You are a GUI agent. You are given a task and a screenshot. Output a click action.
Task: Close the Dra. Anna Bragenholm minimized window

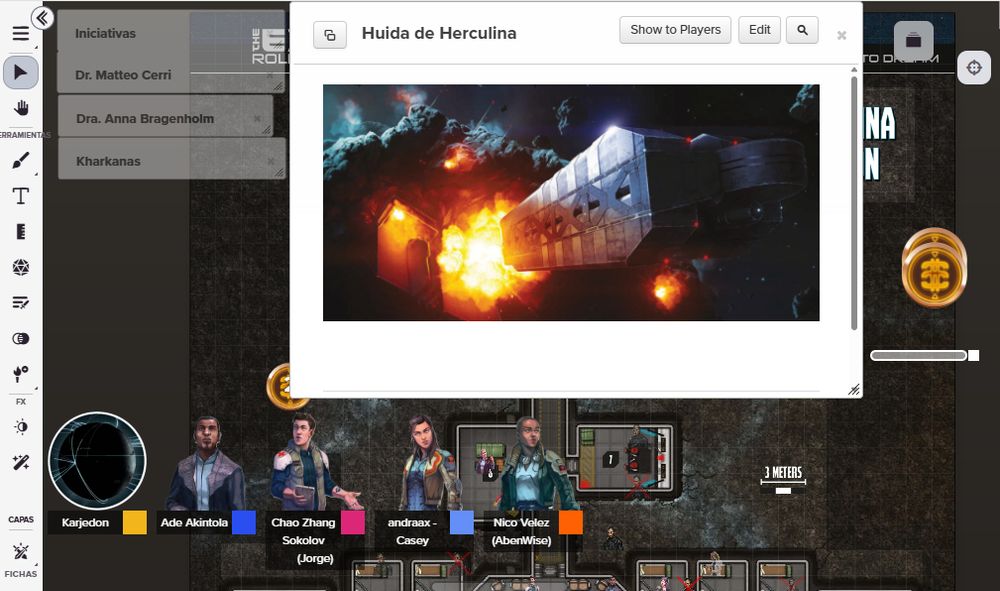256,119
